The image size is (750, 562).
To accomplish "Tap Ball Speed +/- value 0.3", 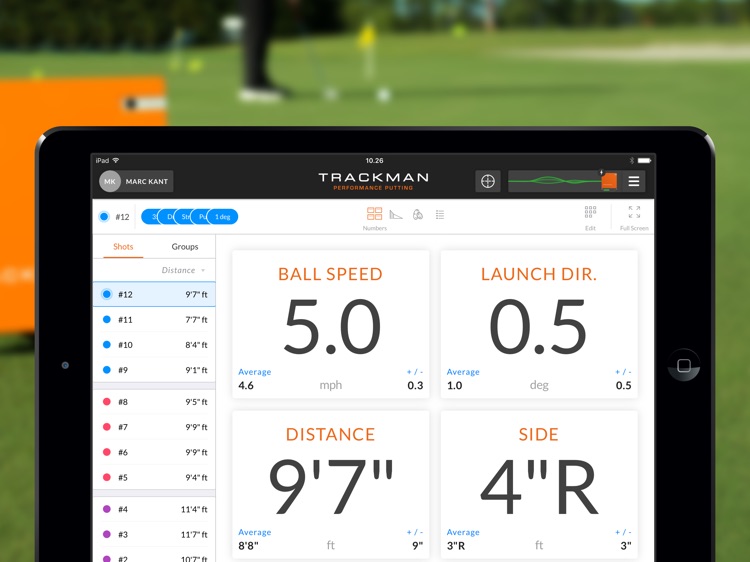I will pyautogui.click(x=415, y=386).
